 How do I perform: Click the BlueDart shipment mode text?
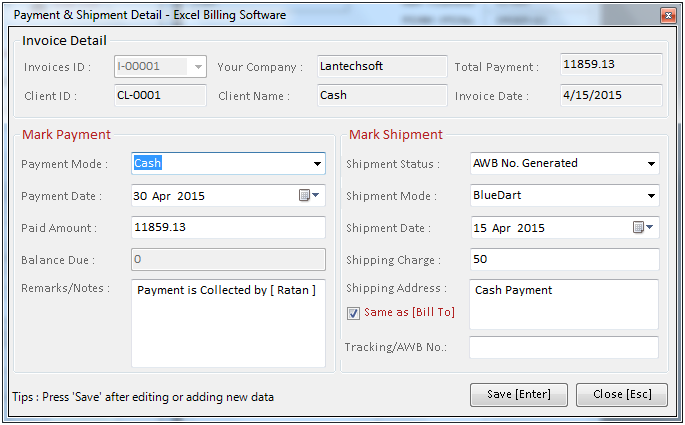[x=497, y=195]
